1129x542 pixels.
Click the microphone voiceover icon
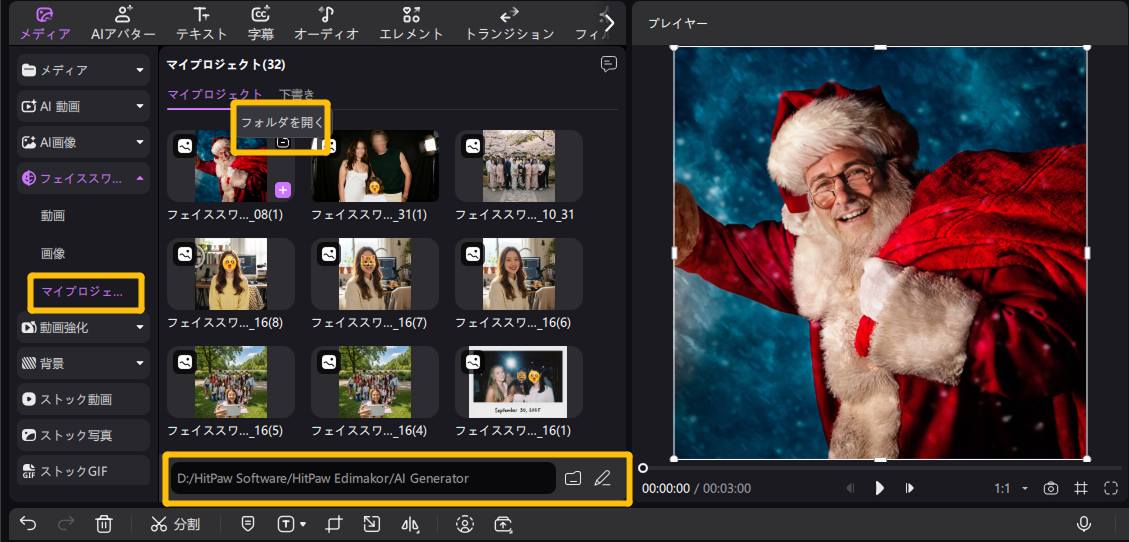pos(1083,524)
